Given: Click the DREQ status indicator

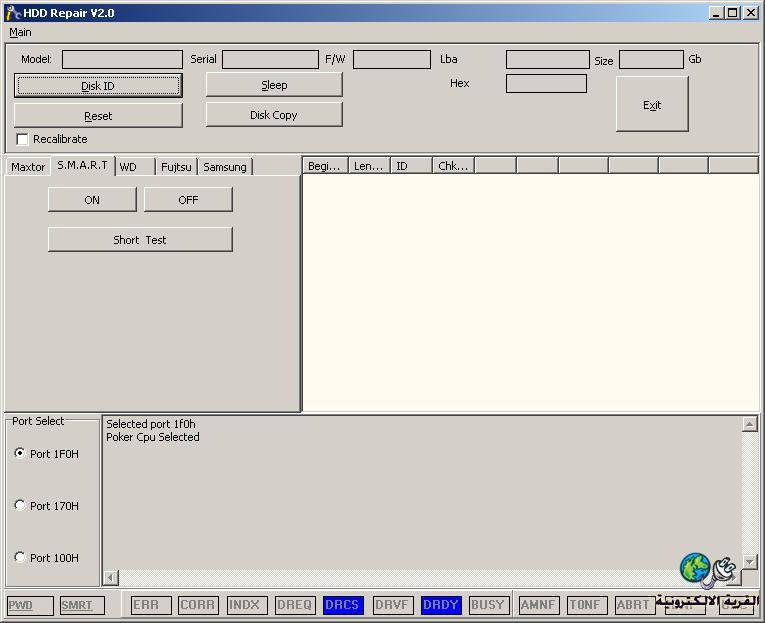Looking at the screenshot, I should (x=295, y=605).
